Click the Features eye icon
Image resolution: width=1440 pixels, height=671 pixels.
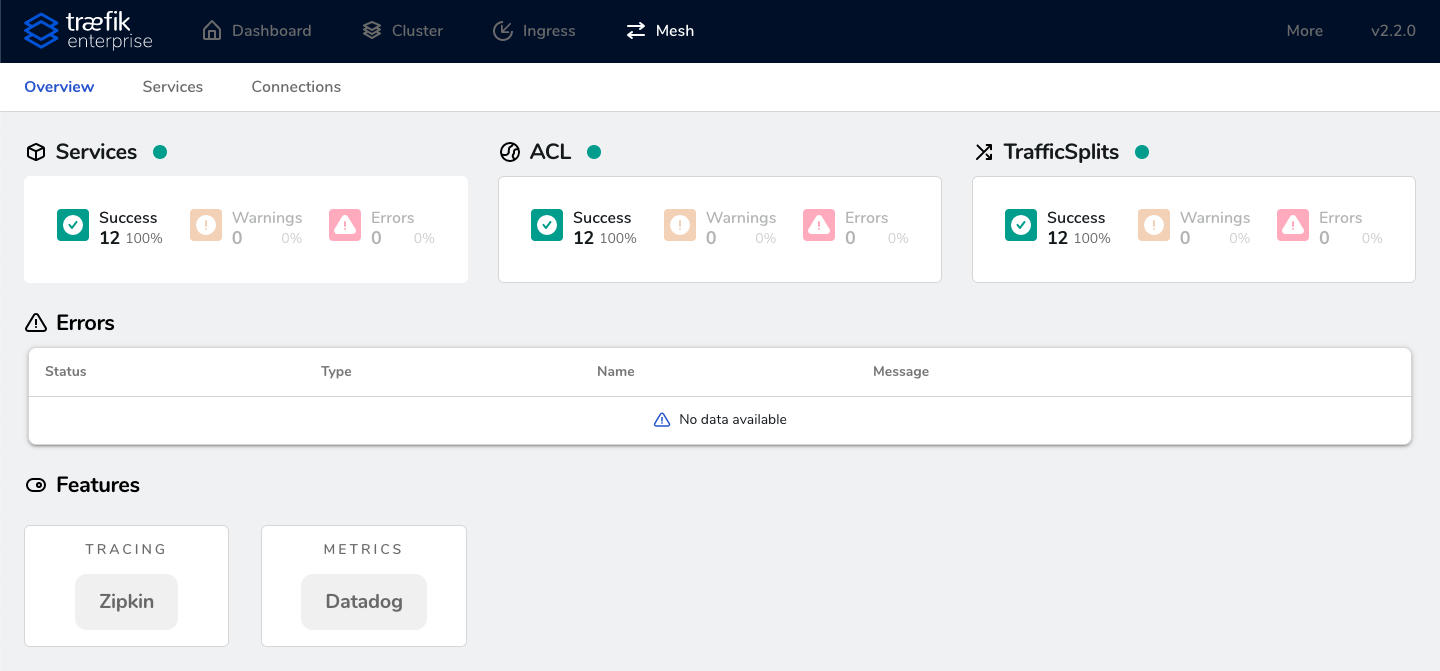36,484
